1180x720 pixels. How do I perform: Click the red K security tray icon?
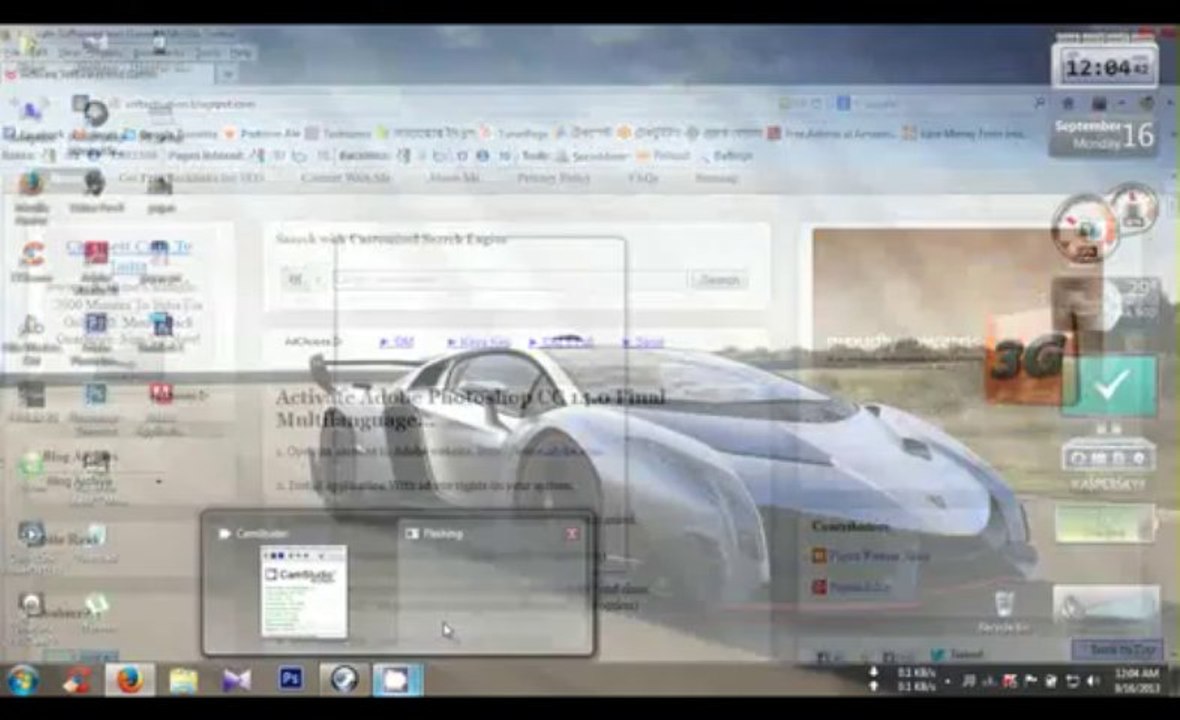coord(1010,681)
